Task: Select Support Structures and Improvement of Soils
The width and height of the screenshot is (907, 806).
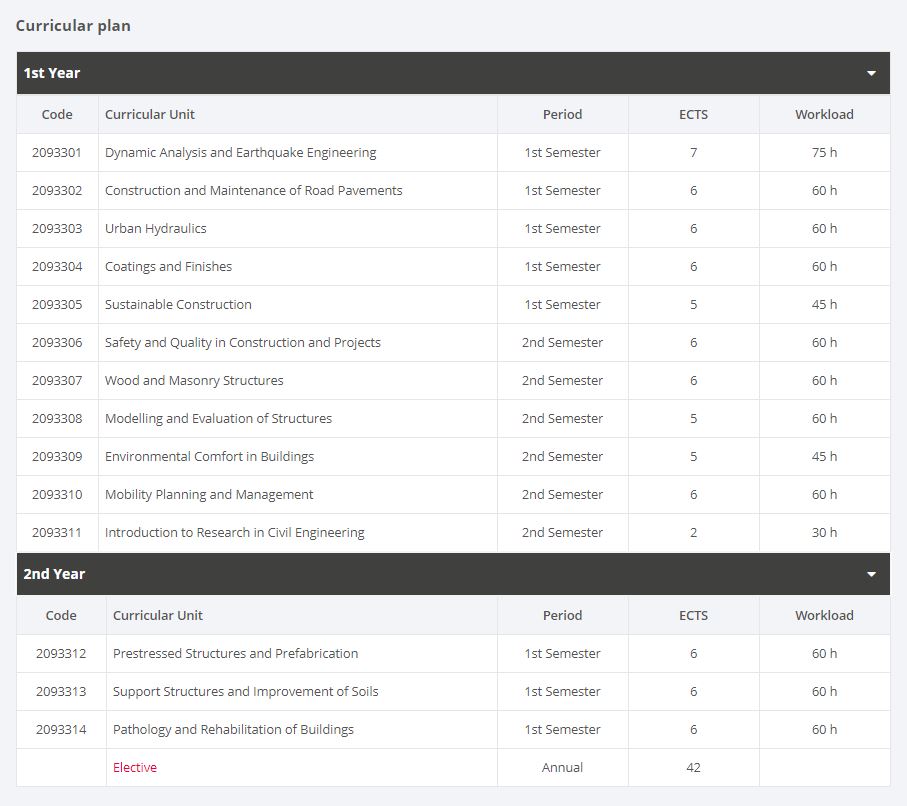Action: pyautogui.click(x=245, y=691)
